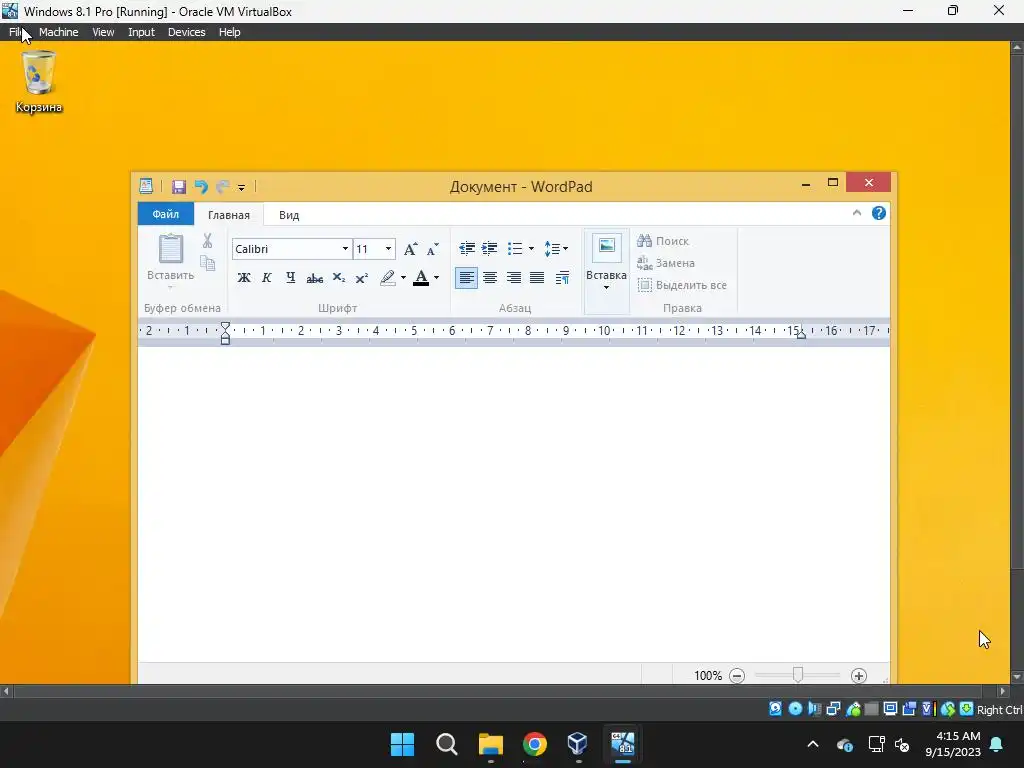Screen dimensions: 1024x768
Task: Click the scissors Cut icon
Action: pos(207,241)
